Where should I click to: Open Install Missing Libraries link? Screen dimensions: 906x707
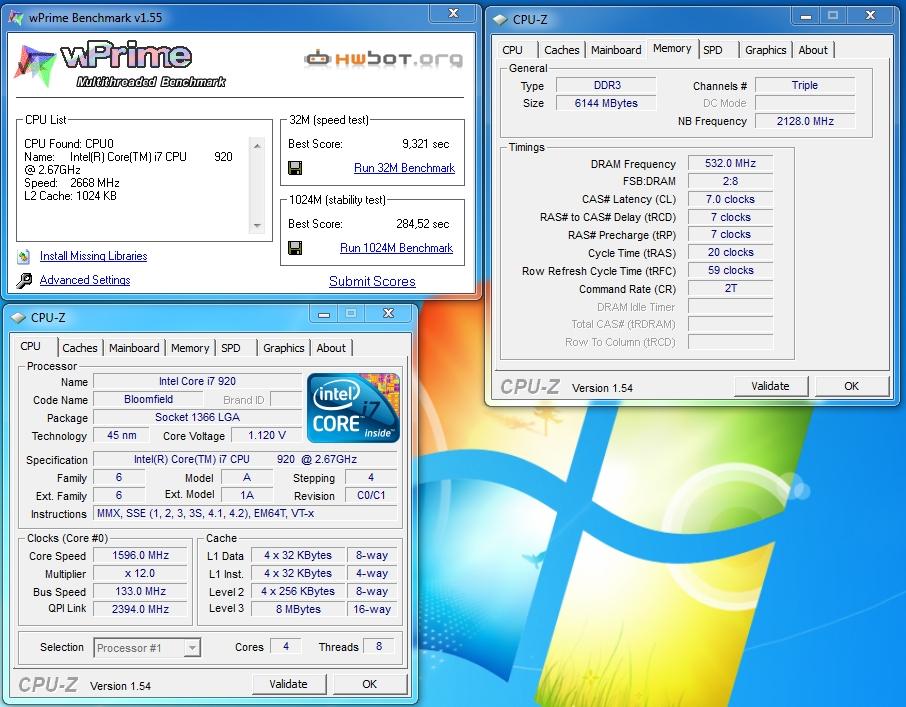pyautogui.click(x=94, y=256)
